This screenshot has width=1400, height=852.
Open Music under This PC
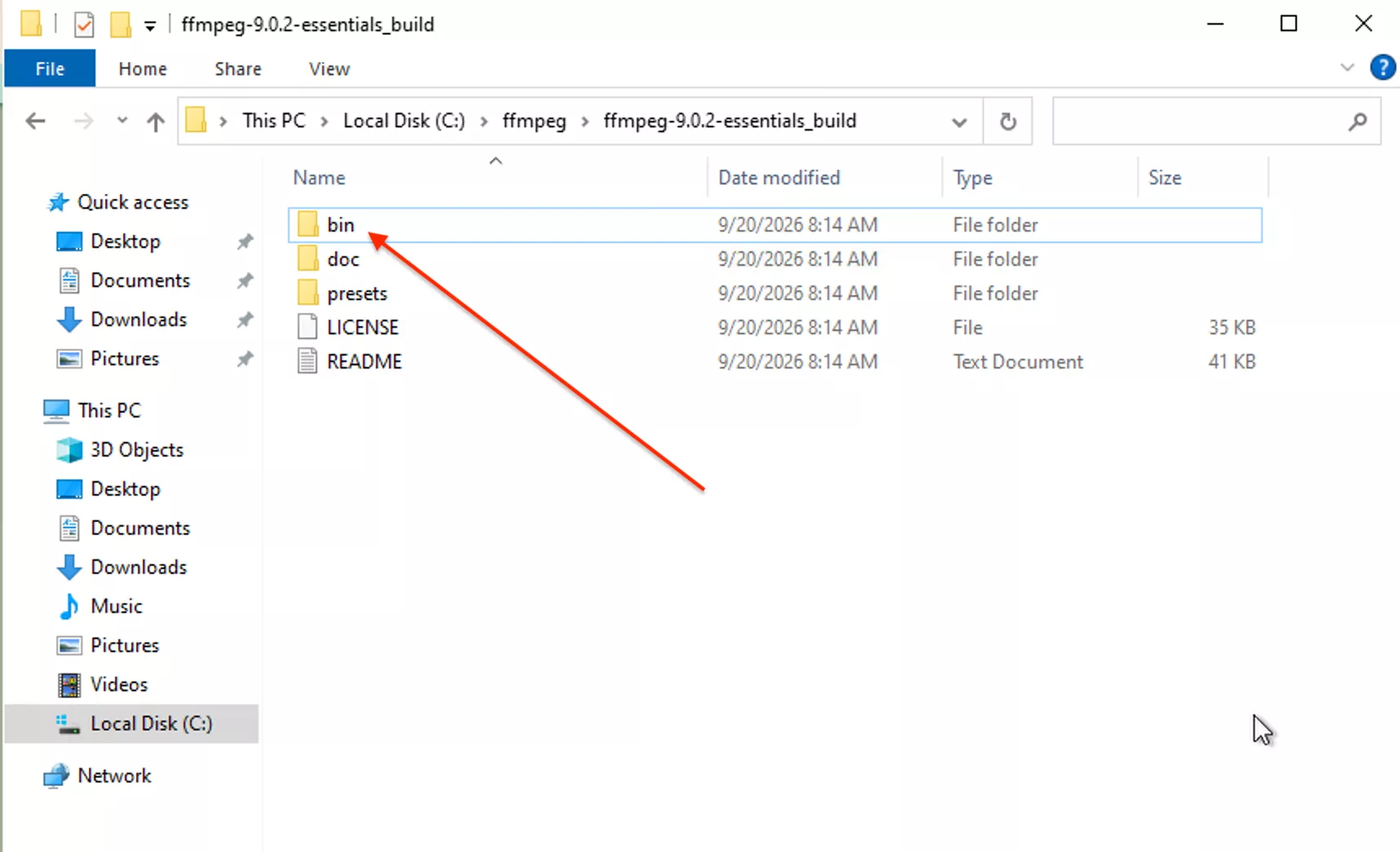click(116, 607)
